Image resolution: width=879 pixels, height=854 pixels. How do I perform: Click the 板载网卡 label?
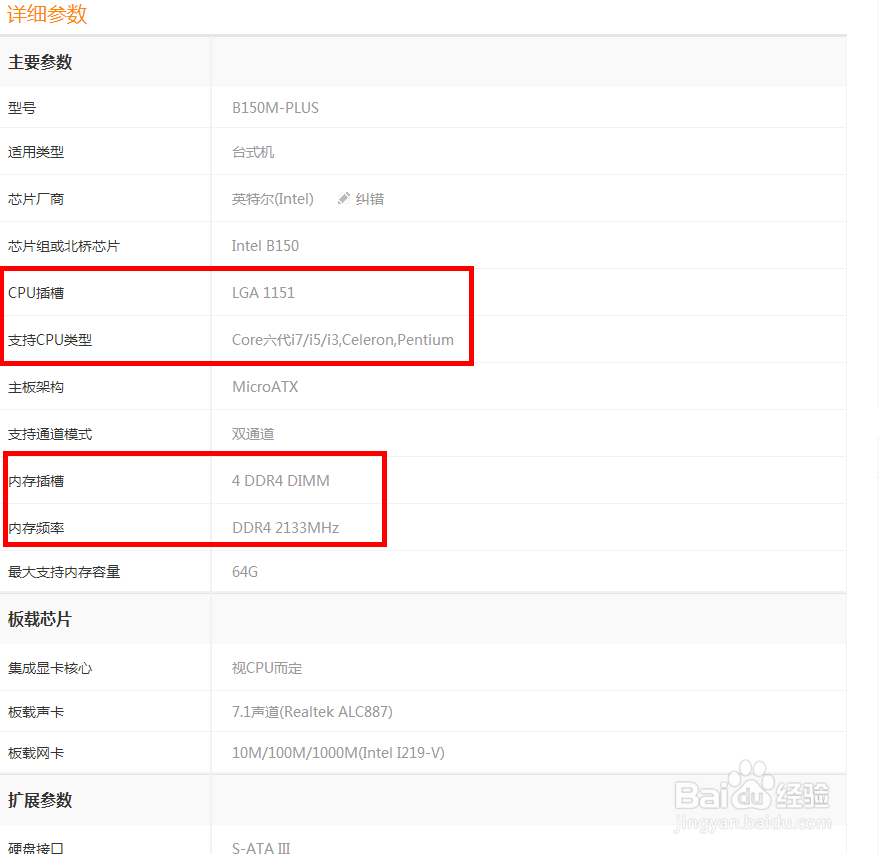[x=36, y=753]
